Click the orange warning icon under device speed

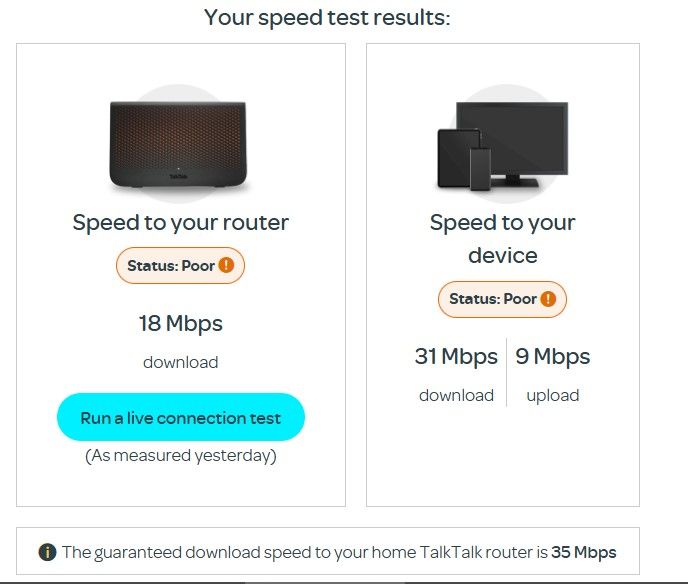pos(548,299)
